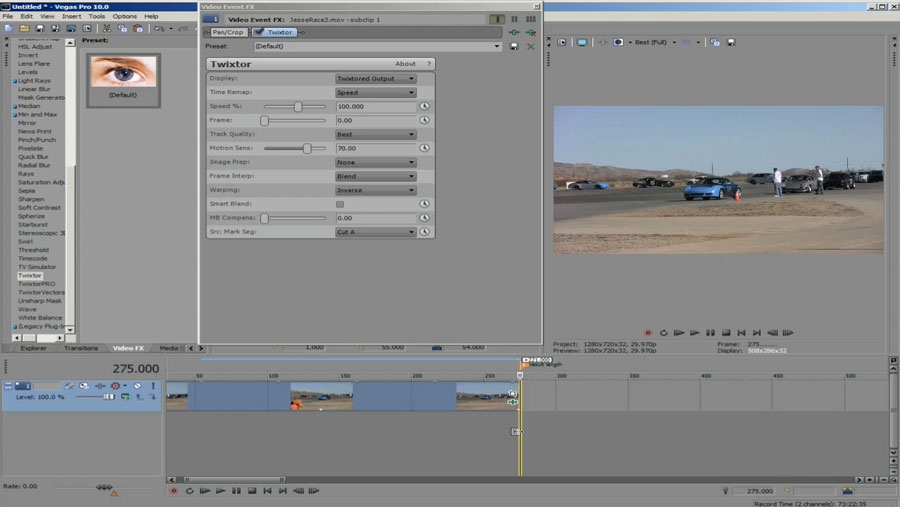Click the Twixtor About link
Viewport: 900px width, 507px height.
click(405, 64)
